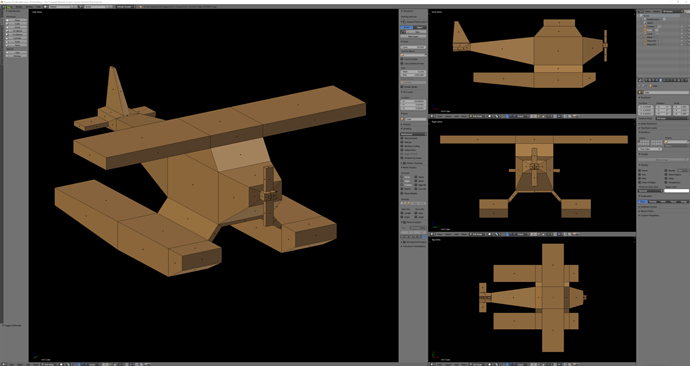Open the Maximum Draw Type dropdown

(x=650, y=191)
